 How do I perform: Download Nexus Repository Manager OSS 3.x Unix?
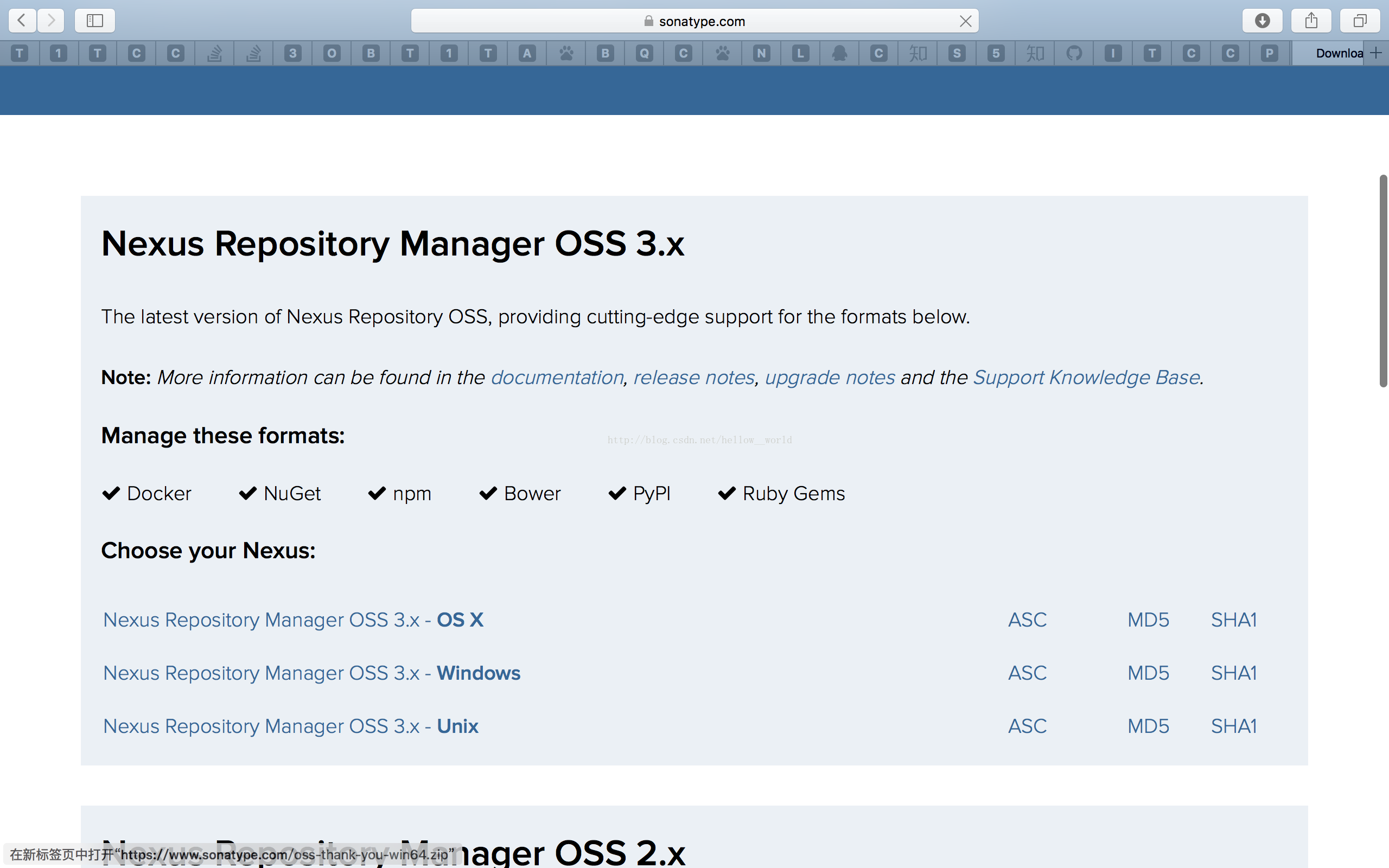(290, 726)
